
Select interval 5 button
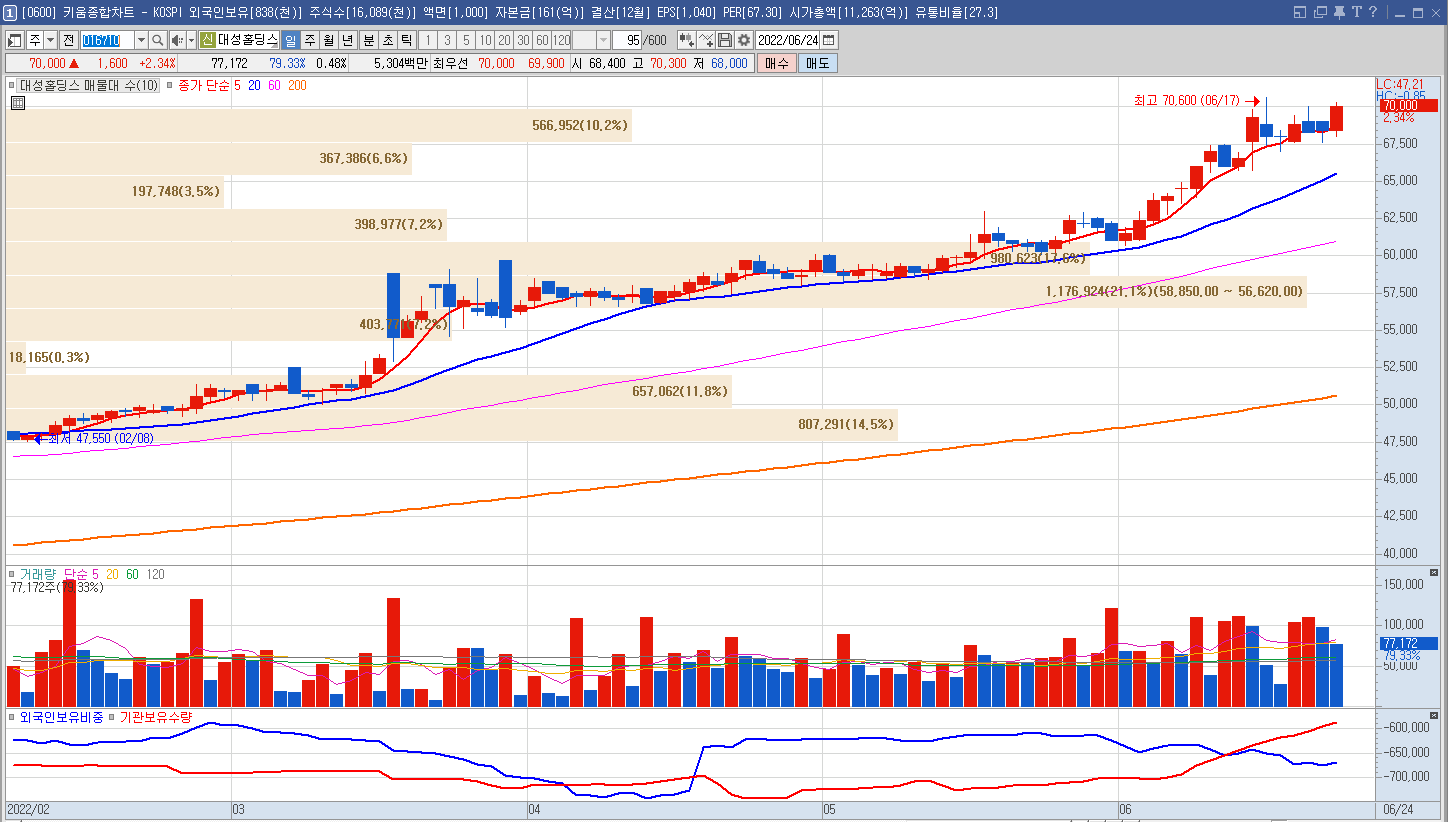(x=466, y=40)
